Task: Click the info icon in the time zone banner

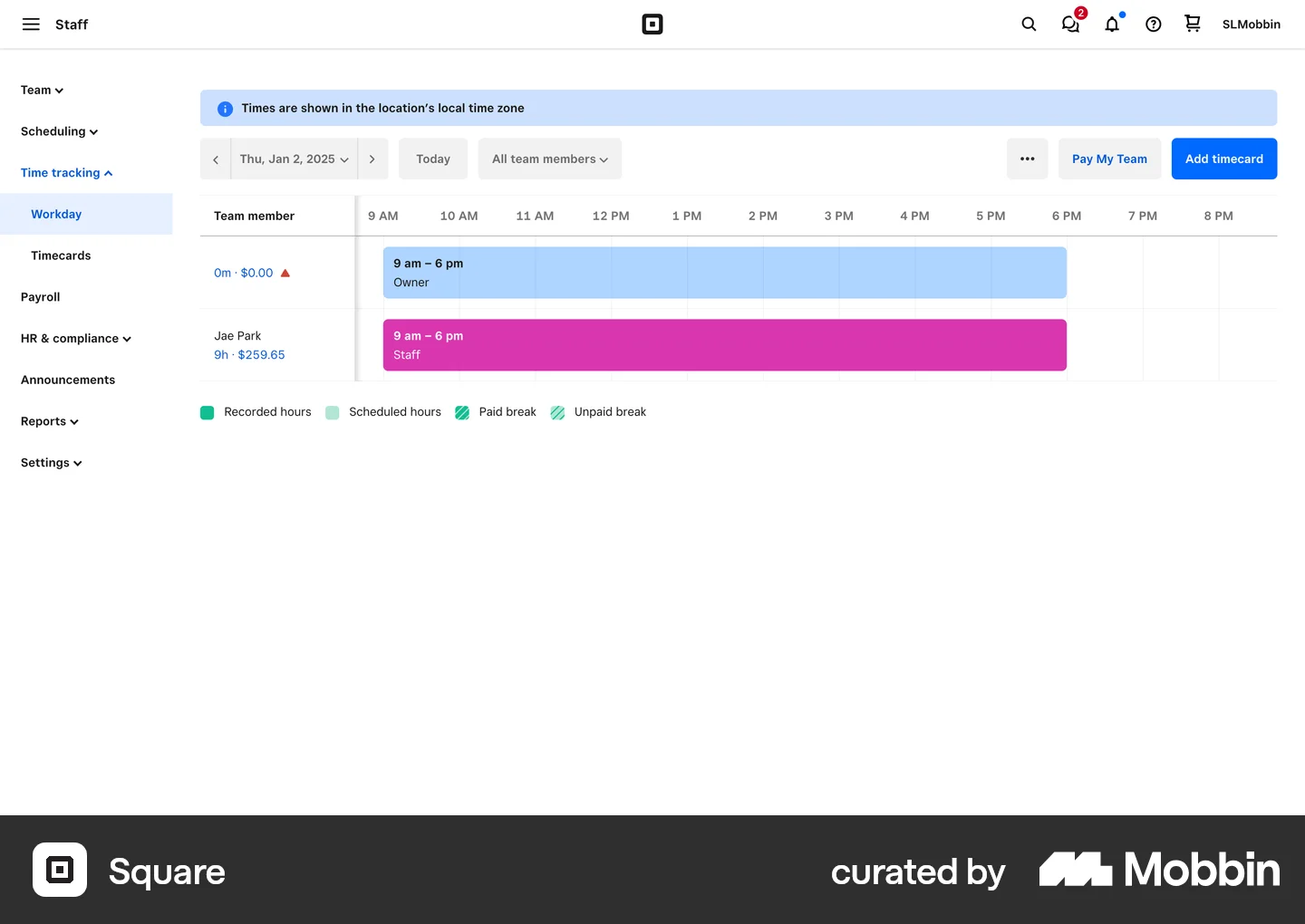Action: pyautogui.click(x=225, y=109)
